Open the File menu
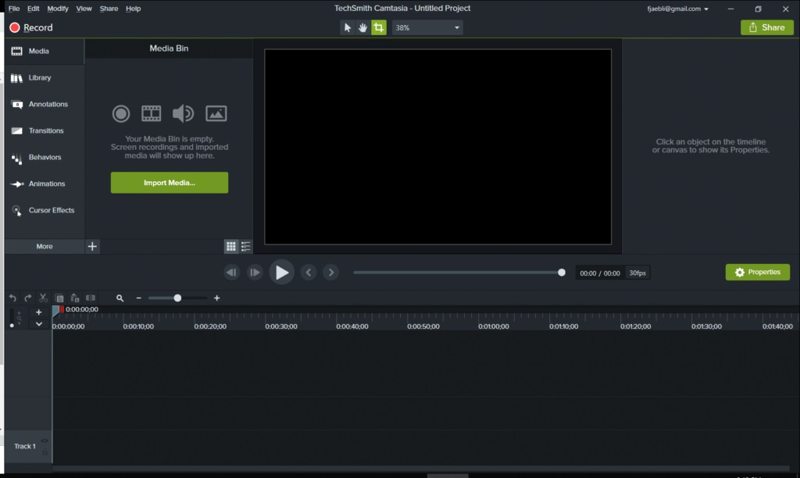Image resolution: width=800 pixels, height=478 pixels. point(14,9)
